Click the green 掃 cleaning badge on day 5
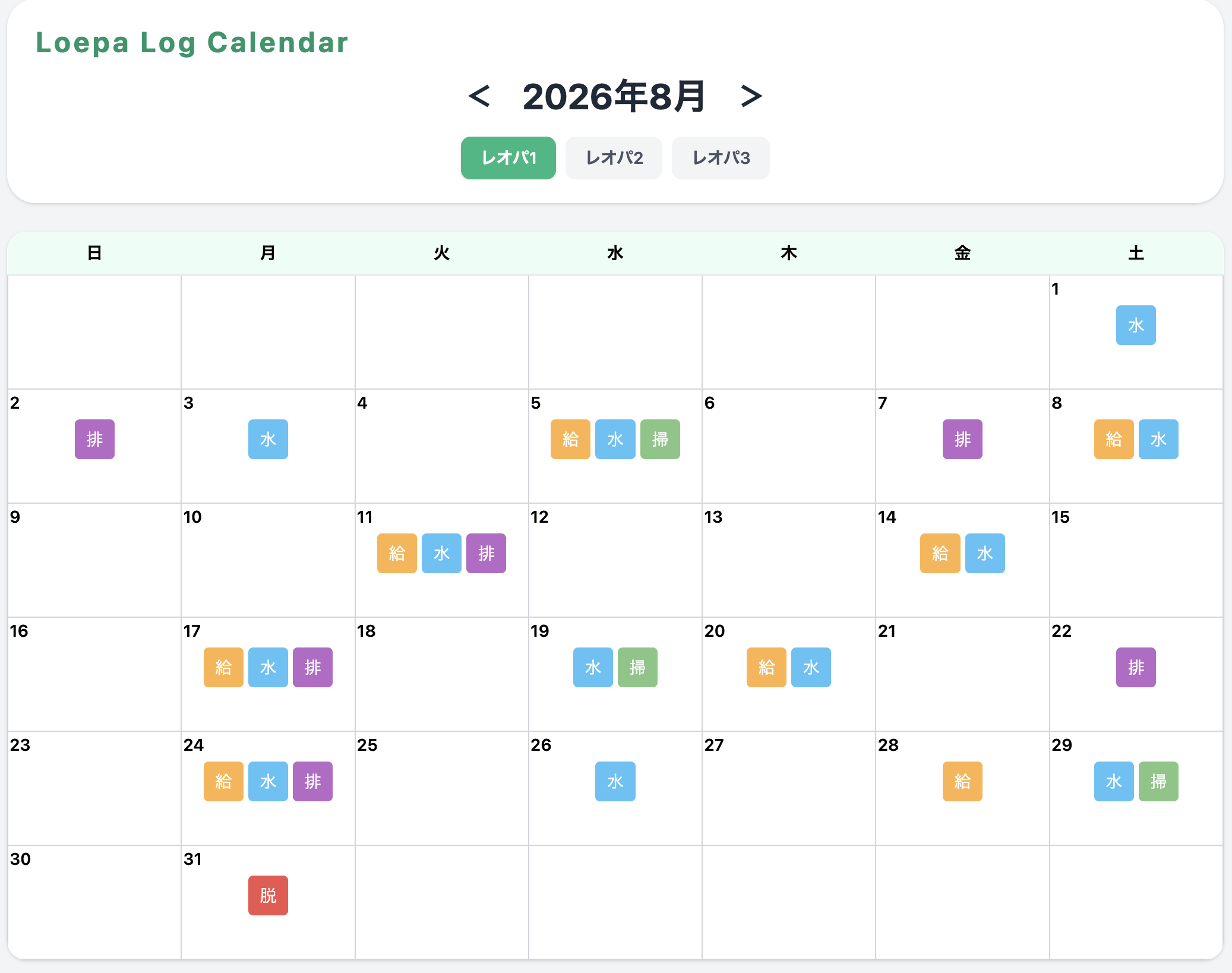1232x973 pixels. (x=660, y=439)
